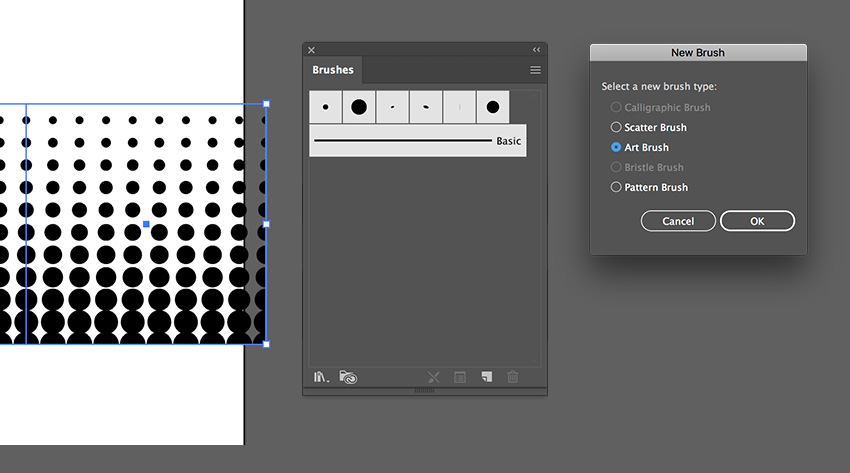Select the sixth medium round brush thumbnail
The width and height of the screenshot is (850, 473).
[x=493, y=107]
